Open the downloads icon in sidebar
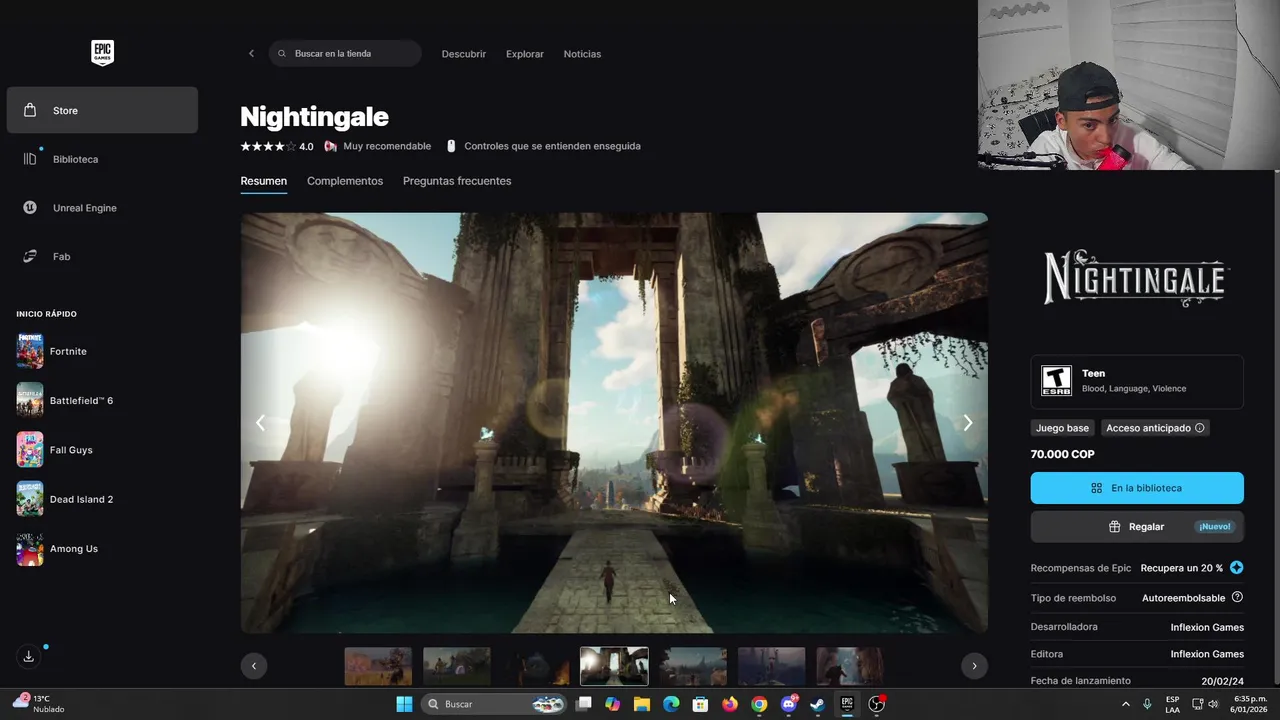The width and height of the screenshot is (1280, 720). (29, 656)
